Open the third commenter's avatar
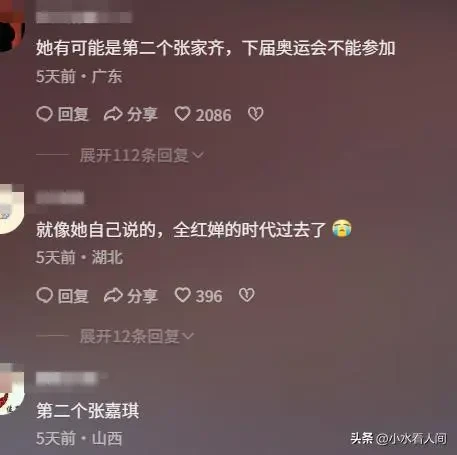This screenshot has height=455, width=457. click(12, 389)
